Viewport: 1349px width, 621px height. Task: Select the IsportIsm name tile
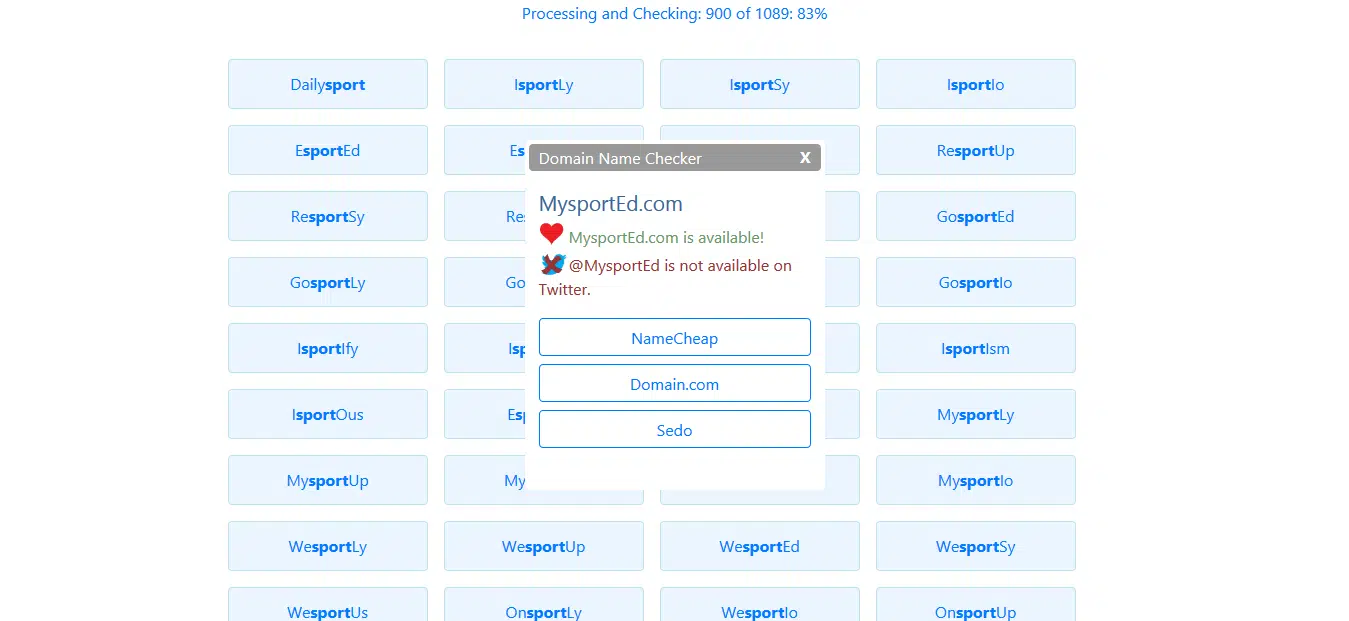(975, 349)
